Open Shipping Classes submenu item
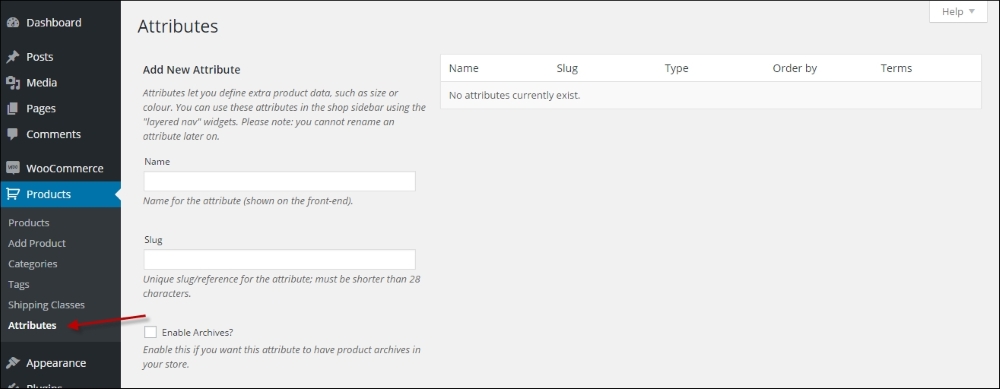Viewport: 1000px width, 389px height. click(47, 305)
